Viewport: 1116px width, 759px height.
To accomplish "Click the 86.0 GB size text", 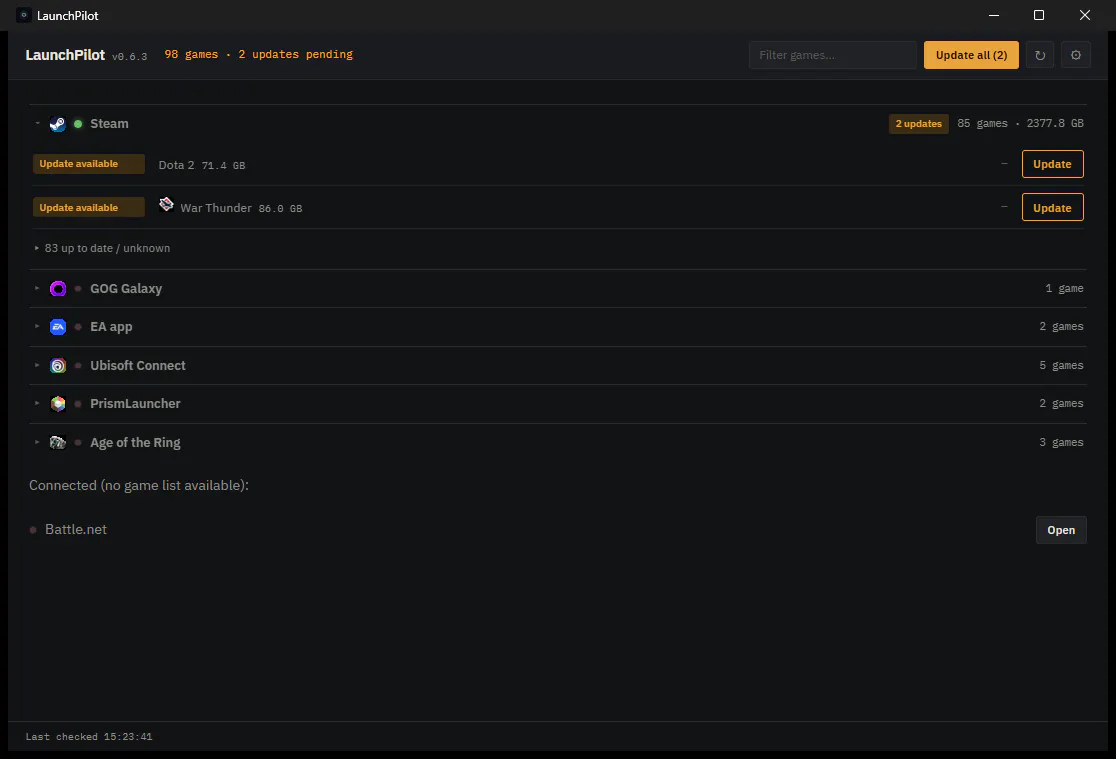I will [x=280, y=209].
